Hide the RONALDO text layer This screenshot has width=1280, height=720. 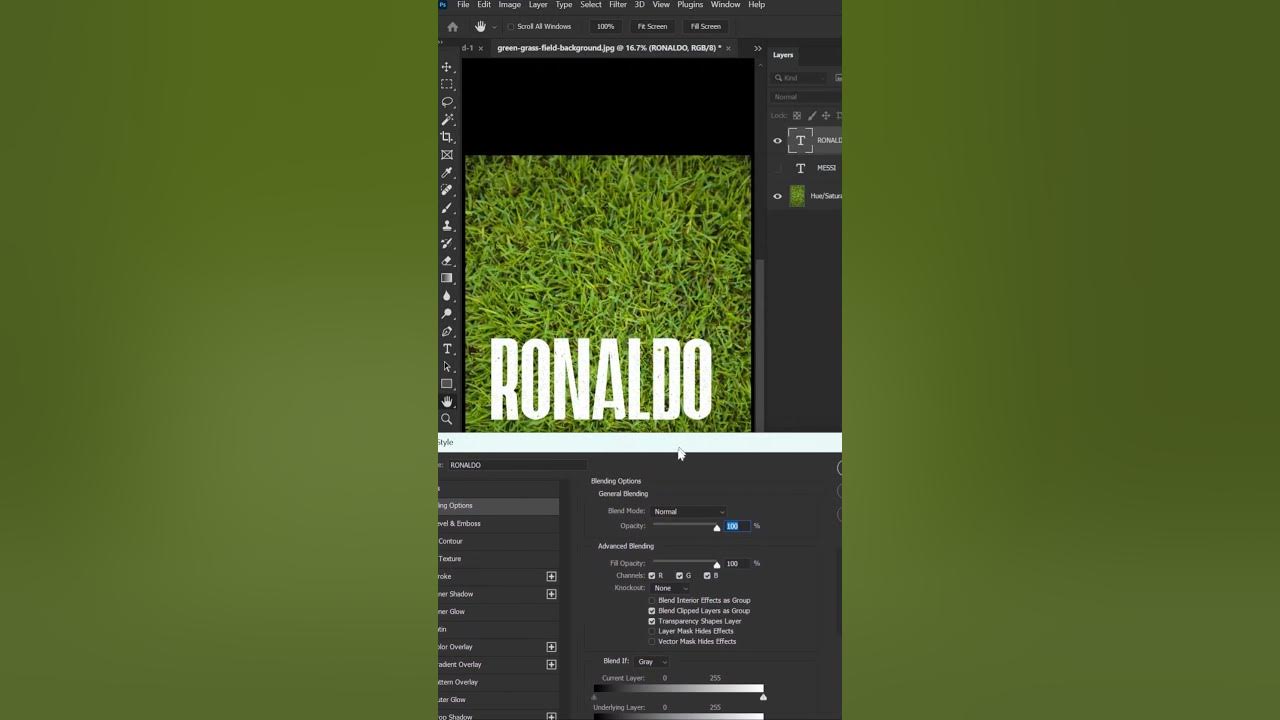[x=777, y=141]
